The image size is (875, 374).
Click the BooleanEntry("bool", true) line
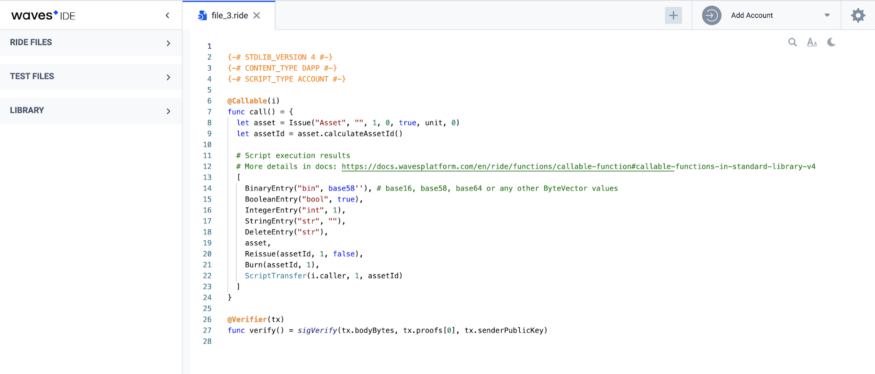coord(304,199)
